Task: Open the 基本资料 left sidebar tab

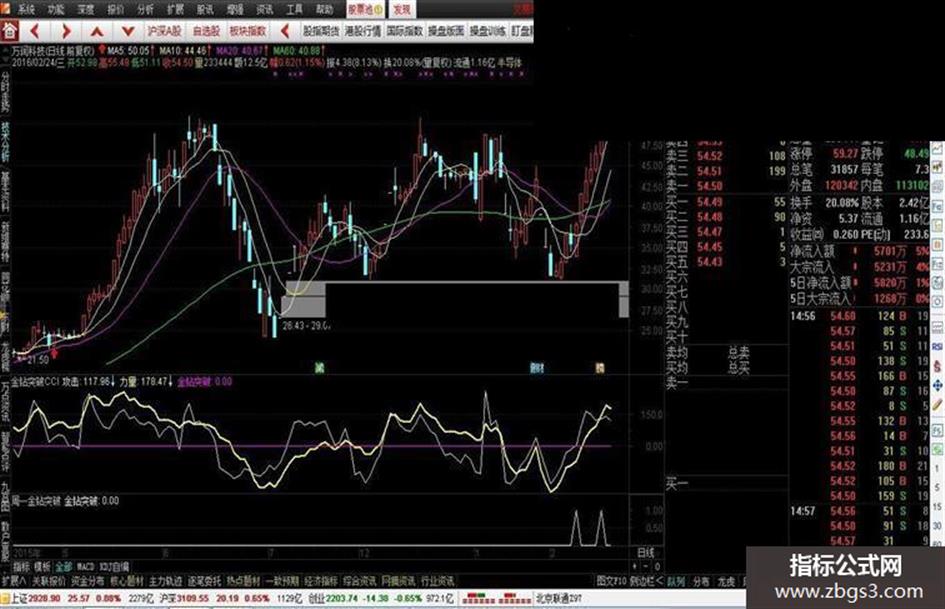Action: (x=5, y=191)
